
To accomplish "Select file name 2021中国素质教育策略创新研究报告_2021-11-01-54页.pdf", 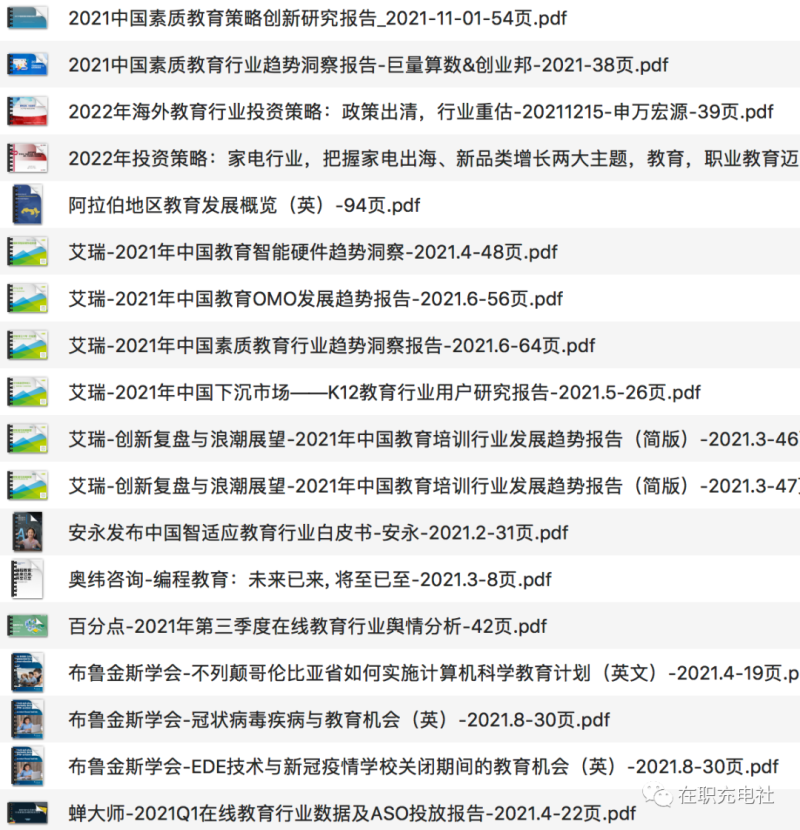I will [x=318, y=19].
